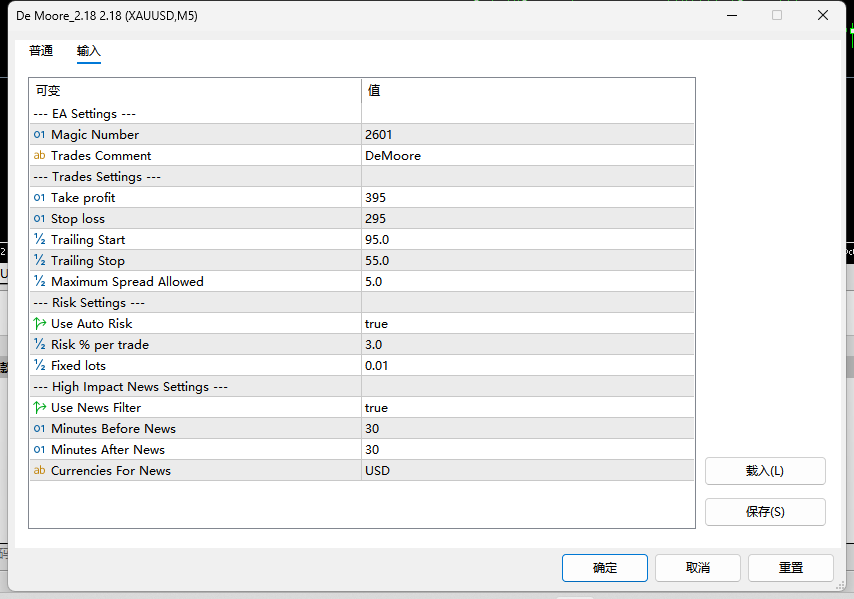Click the fraction icon beside Maximum Spread Allowed
Screen dimensions: 854x599
(39, 282)
